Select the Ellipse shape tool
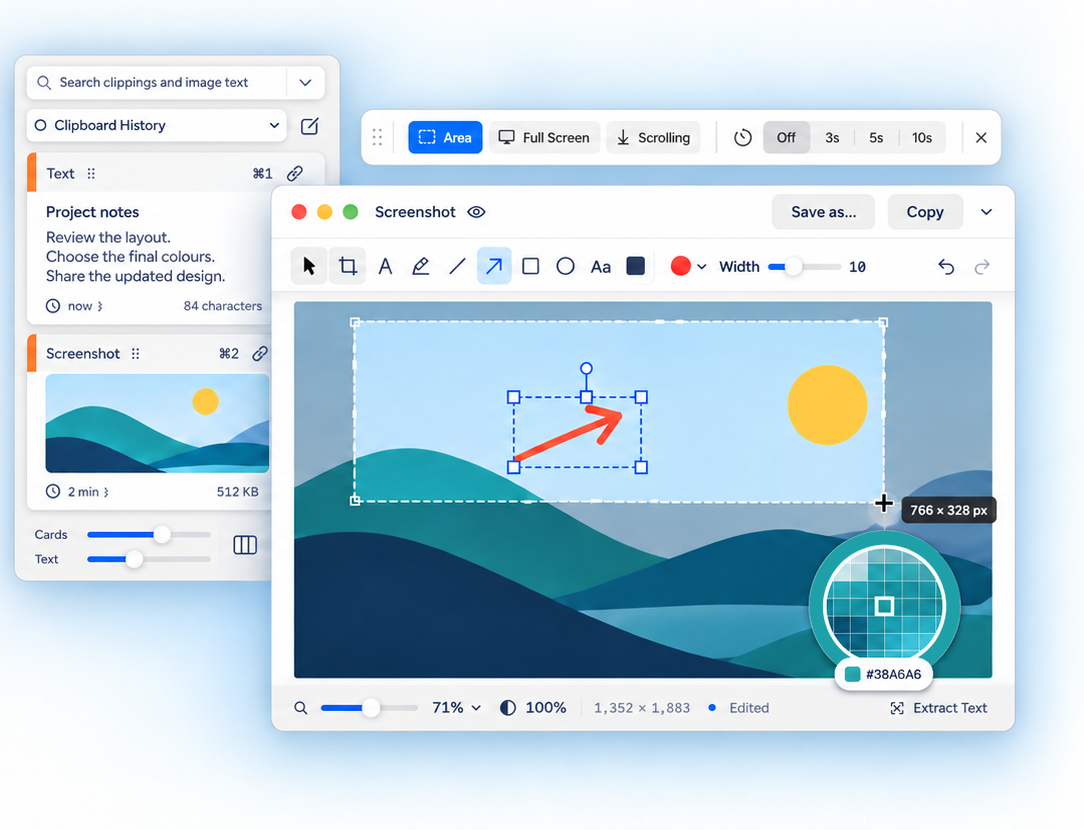Screen dimensions: 1084x830 [x=566, y=266]
